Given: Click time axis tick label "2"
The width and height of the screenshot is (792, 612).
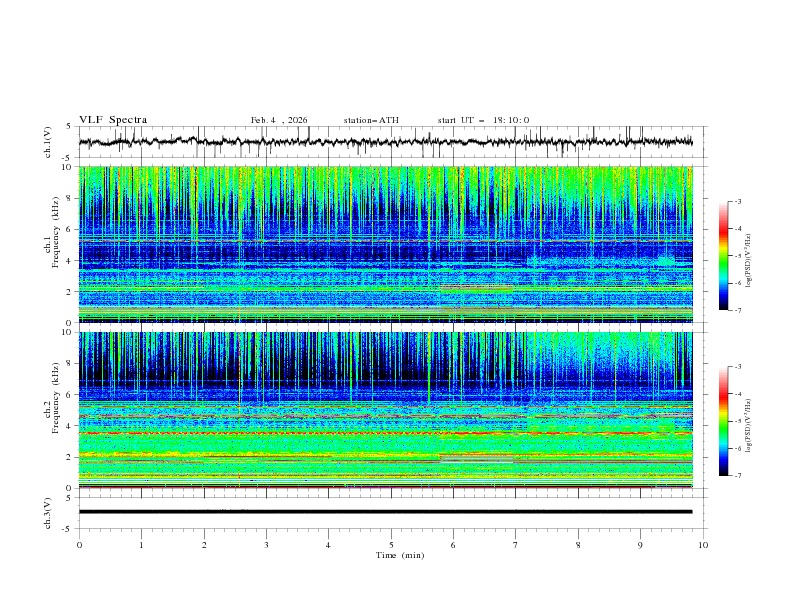Looking at the screenshot, I should 204,545.
